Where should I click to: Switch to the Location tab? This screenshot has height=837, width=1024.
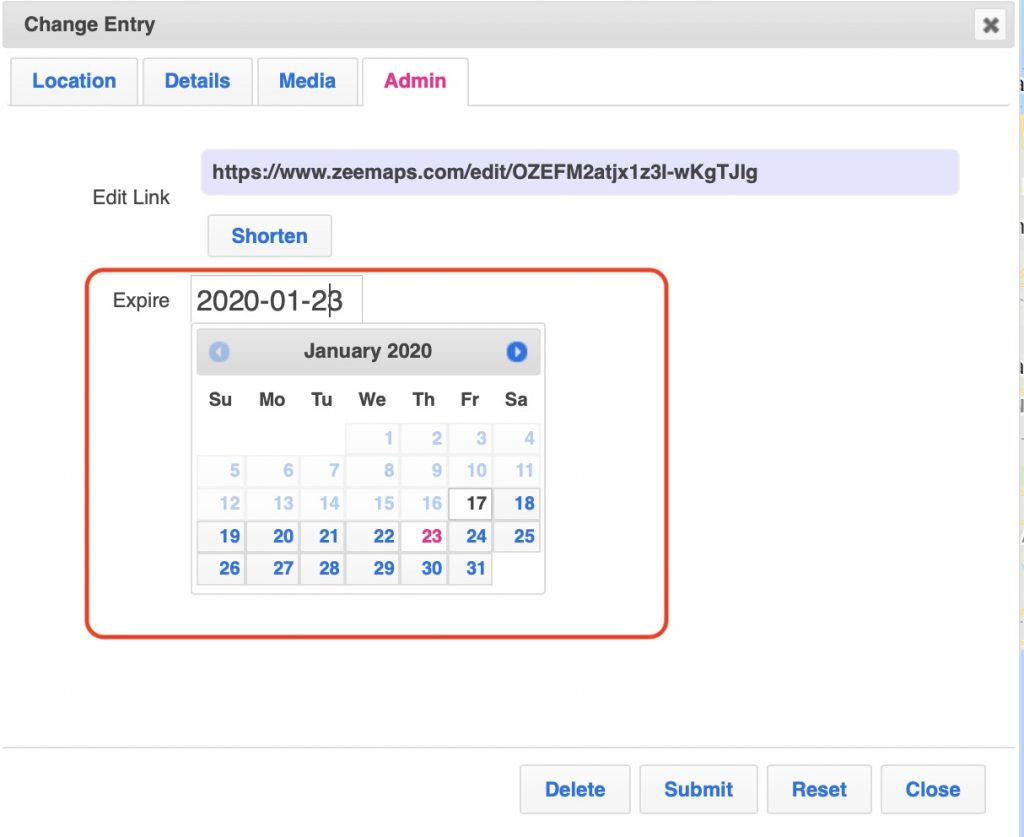(x=74, y=81)
